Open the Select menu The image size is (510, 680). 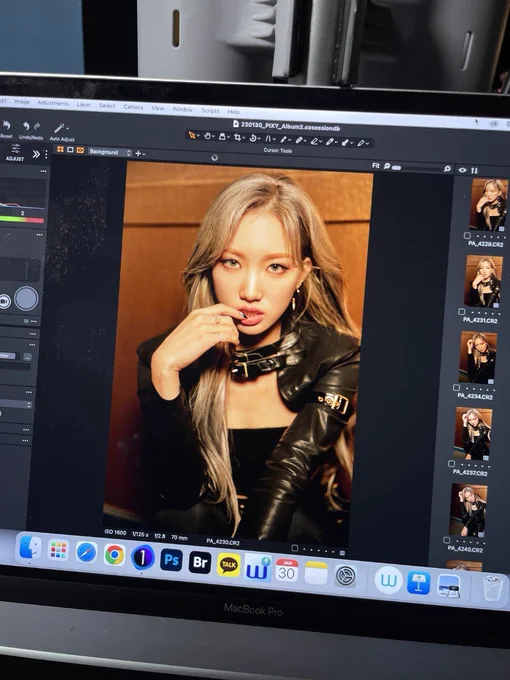[107, 105]
